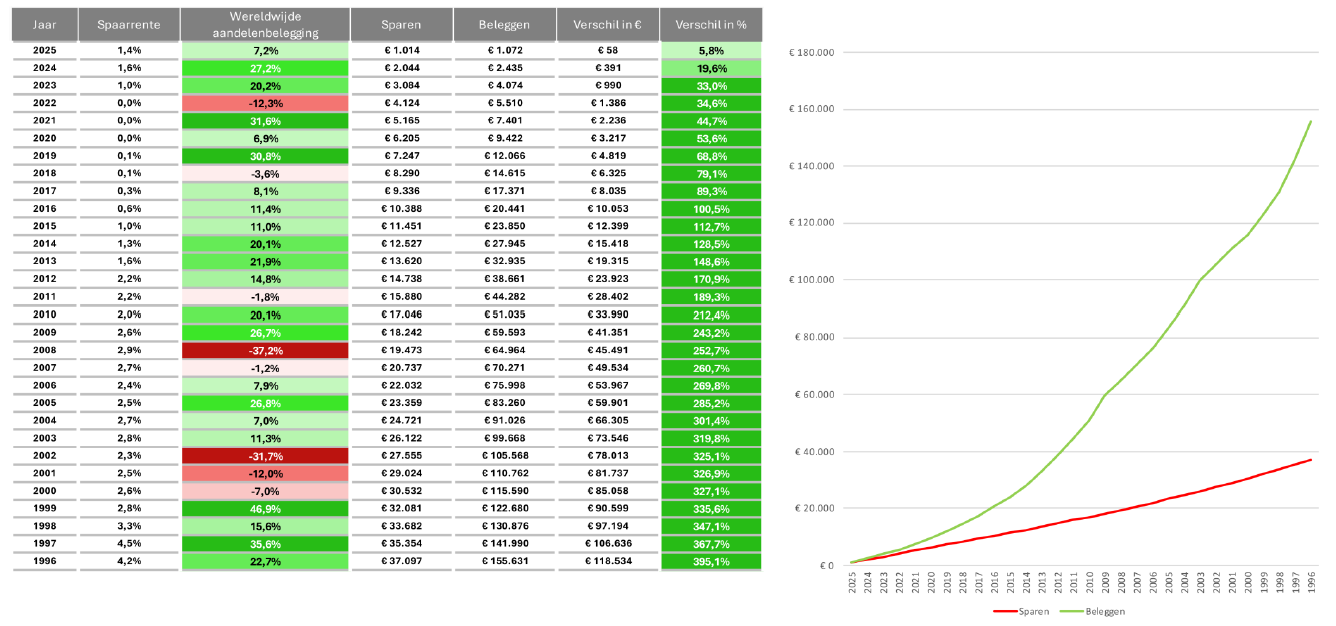
Task: Select the green 46,9% return cell
Action: click(265, 508)
